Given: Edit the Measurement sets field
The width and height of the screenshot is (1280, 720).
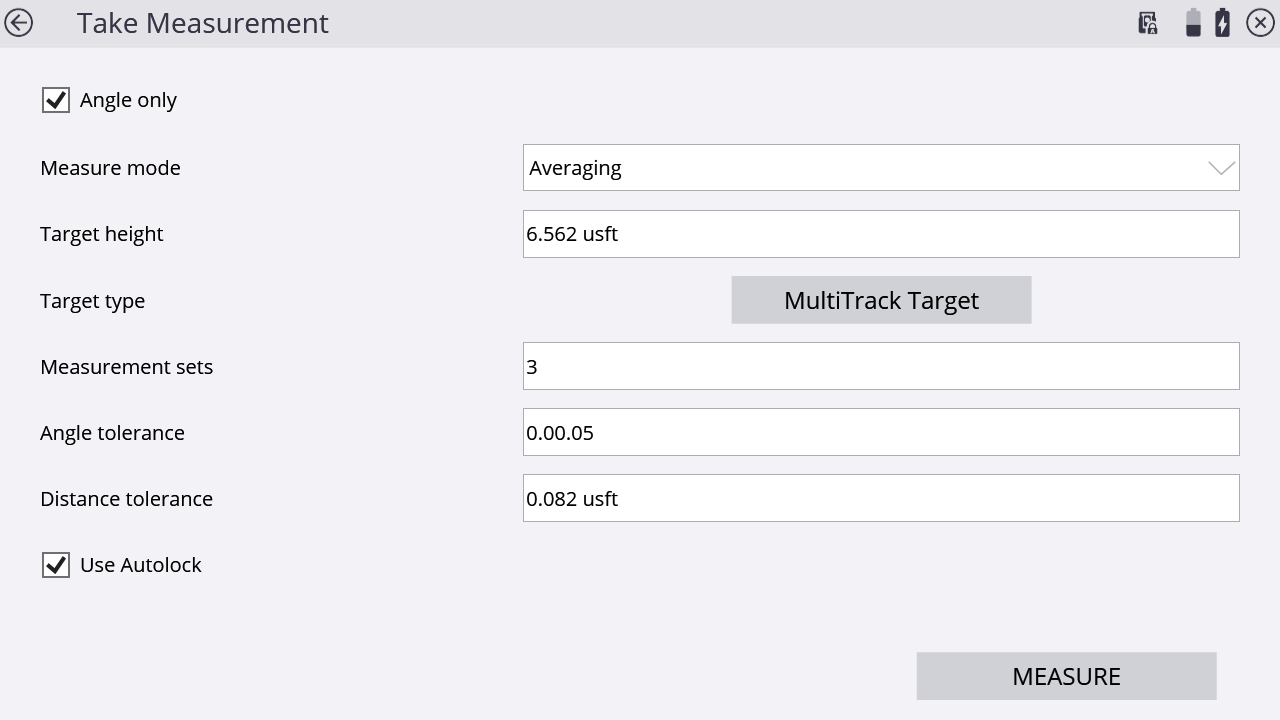Looking at the screenshot, I should (881, 366).
